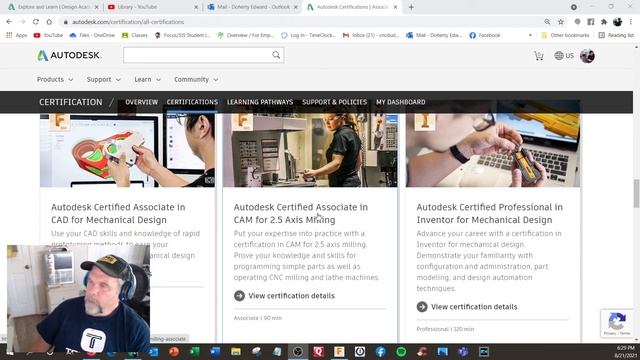
Task: Open the Inventor Mechanical Design card image
Action: (x=493, y=150)
